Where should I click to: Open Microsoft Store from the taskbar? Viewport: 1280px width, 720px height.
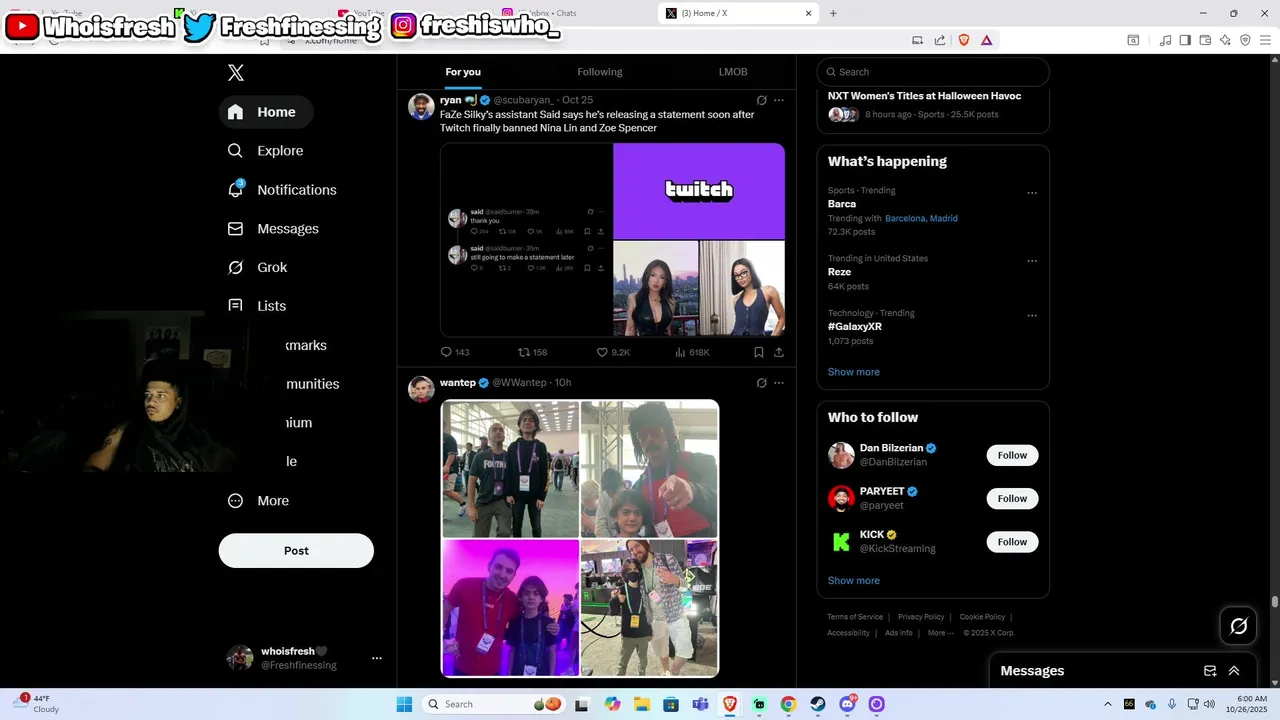coord(671,704)
